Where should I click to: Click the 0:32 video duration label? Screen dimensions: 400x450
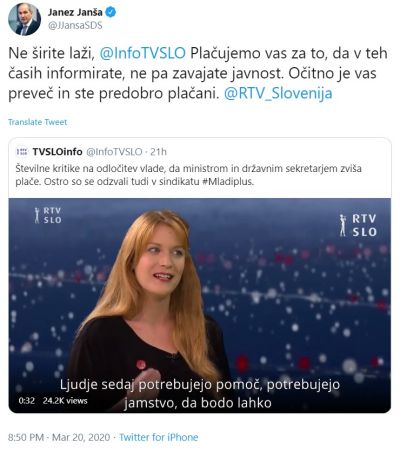pyautogui.click(x=27, y=401)
